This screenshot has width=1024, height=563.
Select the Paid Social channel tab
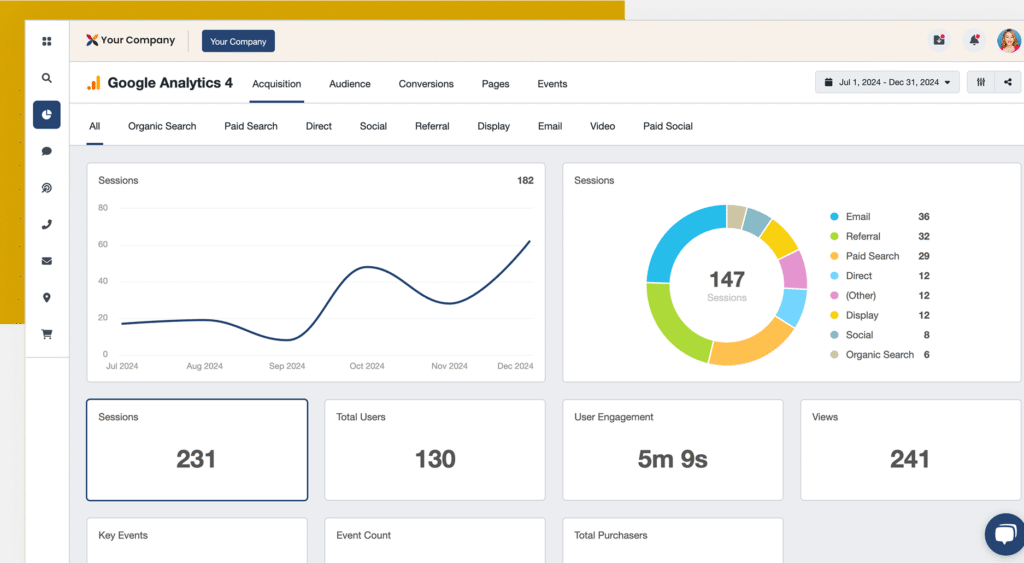[667, 126]
